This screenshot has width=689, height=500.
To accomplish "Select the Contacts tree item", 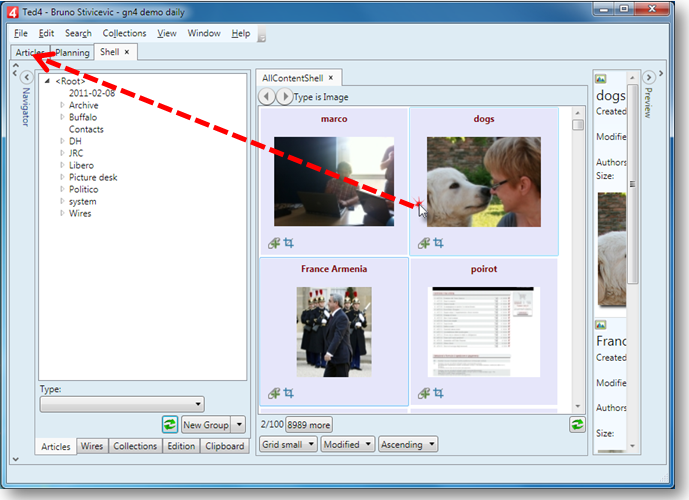I will (x=86, y=129).
